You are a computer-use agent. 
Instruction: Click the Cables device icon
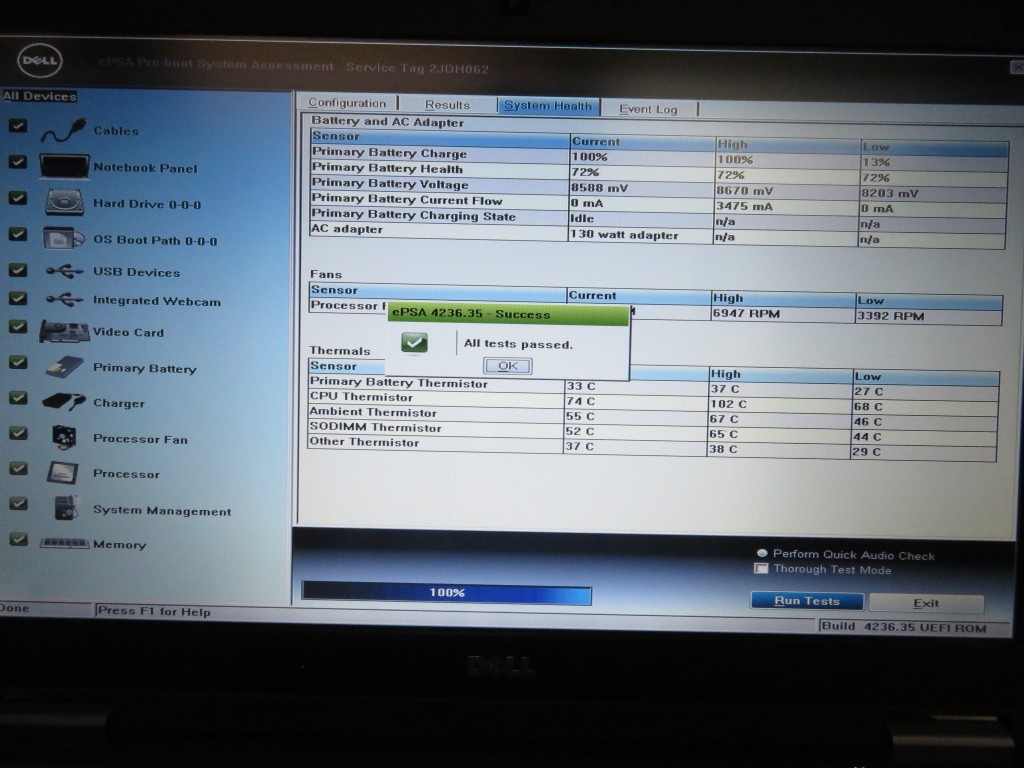point(63,130)
